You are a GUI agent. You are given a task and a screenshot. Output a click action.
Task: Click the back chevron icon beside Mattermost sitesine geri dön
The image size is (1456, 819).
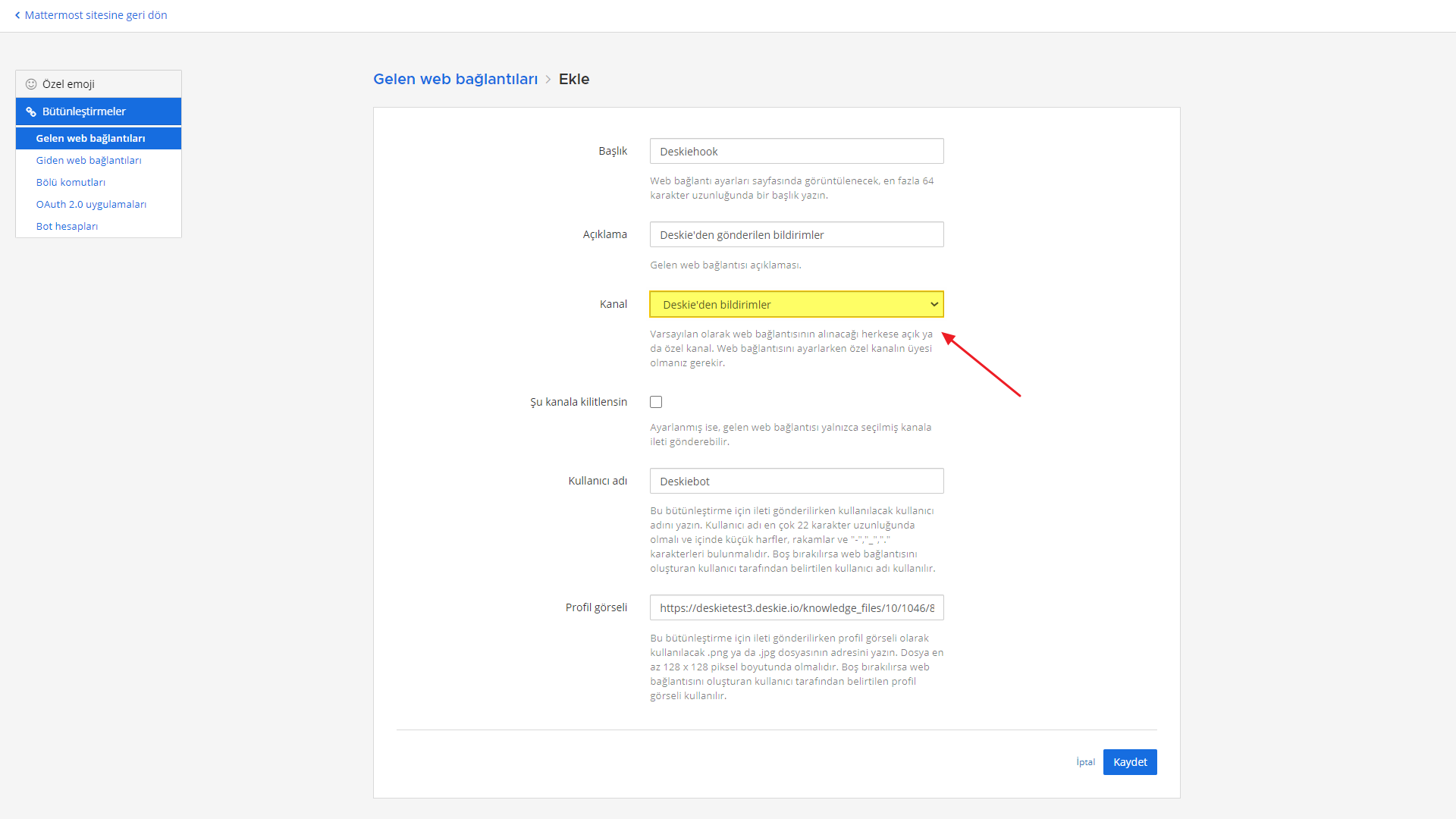(x=17, y=15)
